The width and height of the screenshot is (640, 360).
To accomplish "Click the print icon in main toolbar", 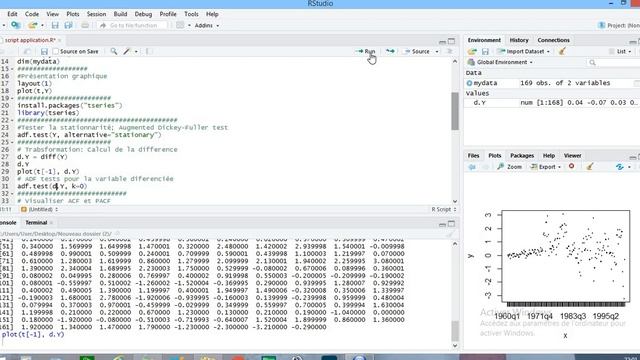I will point(85,25).
